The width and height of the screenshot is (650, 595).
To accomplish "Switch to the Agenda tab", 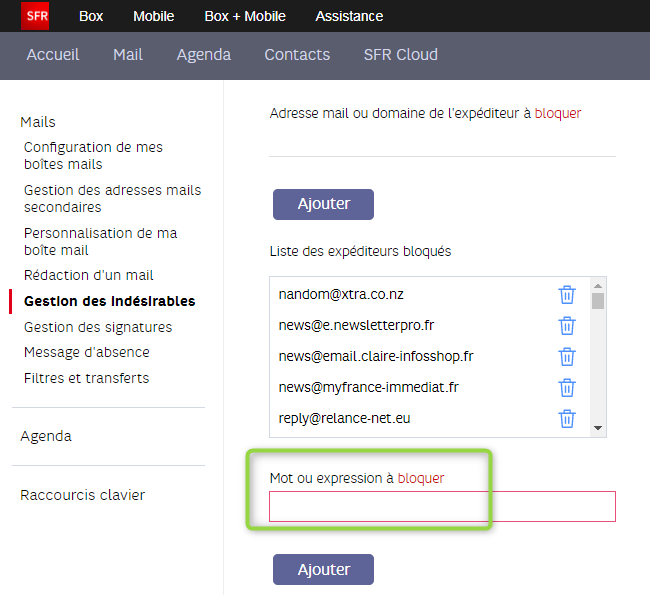I will [203, 55].
